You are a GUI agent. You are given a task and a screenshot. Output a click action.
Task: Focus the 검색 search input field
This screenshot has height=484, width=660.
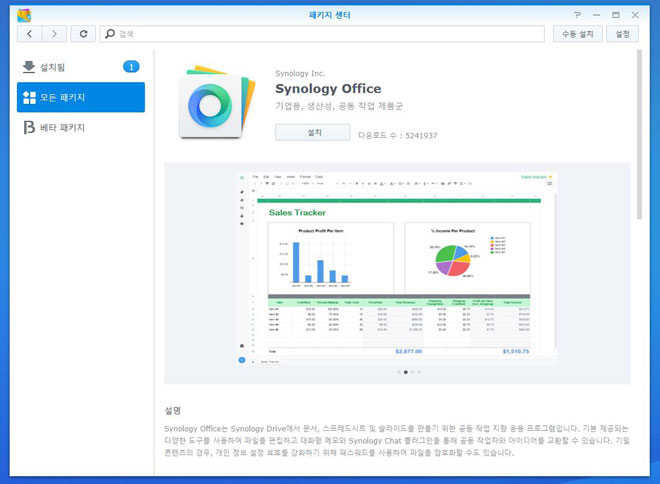(x=322, y=34)
